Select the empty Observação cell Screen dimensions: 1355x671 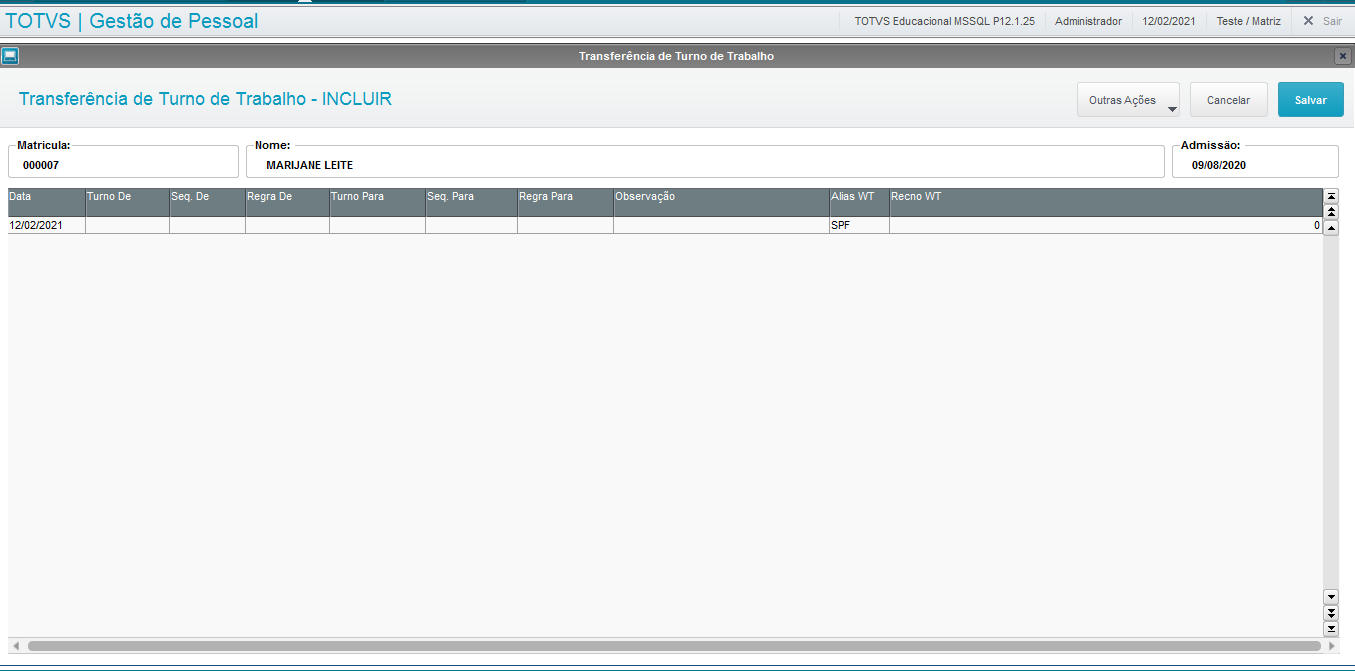point(721,226)
